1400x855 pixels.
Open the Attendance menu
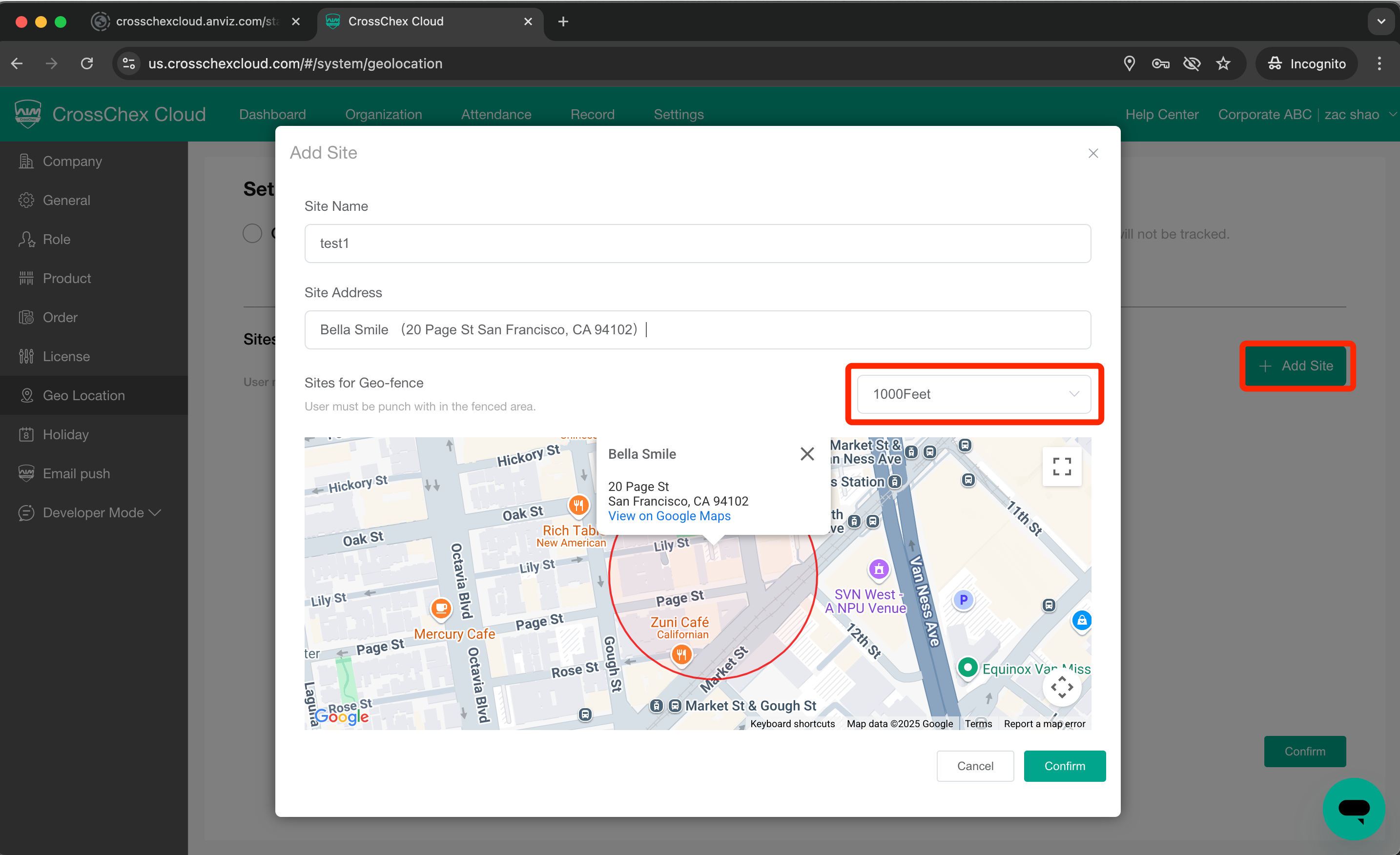tap(496, 114)
